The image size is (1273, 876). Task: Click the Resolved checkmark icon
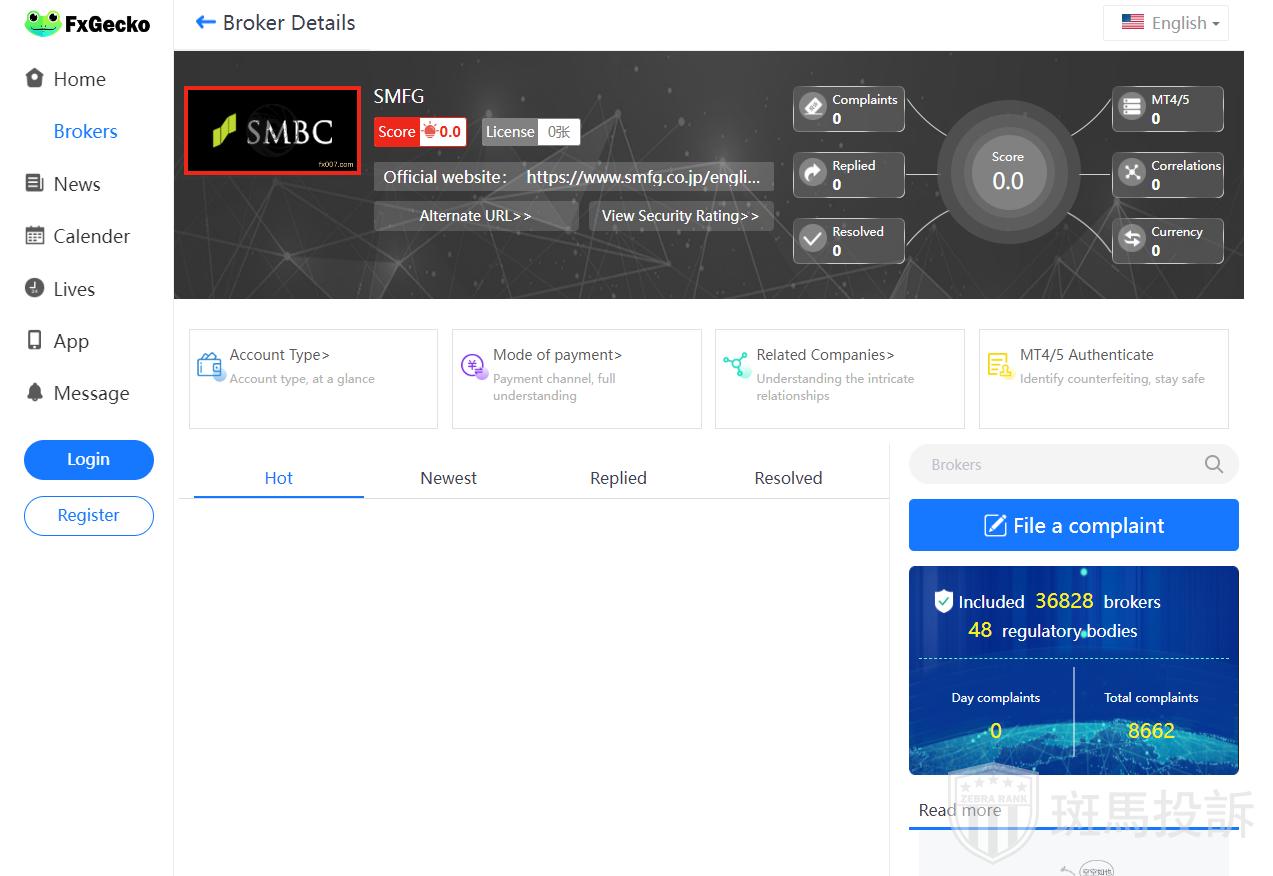[x=813, y=240]
